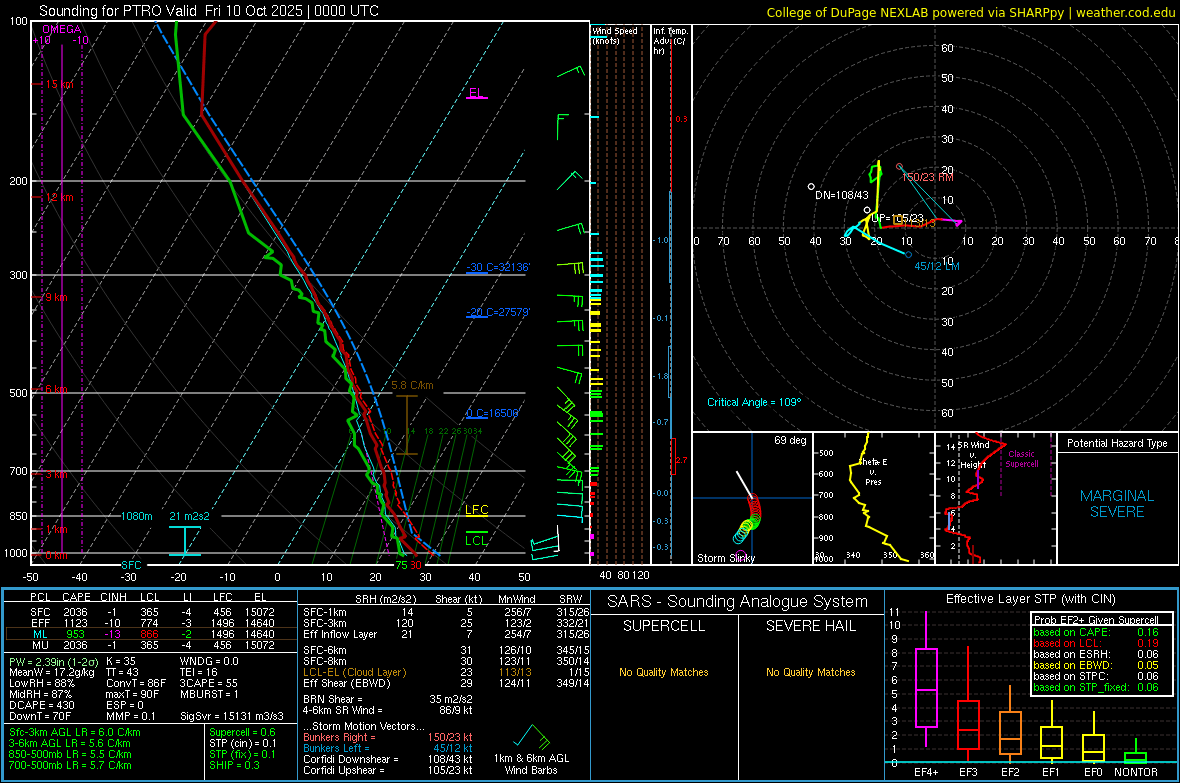This screenshot has width=1180, height=783.
Task: Click the '5.8 C/km' lapse rate label
Action: tap(412, 385)
